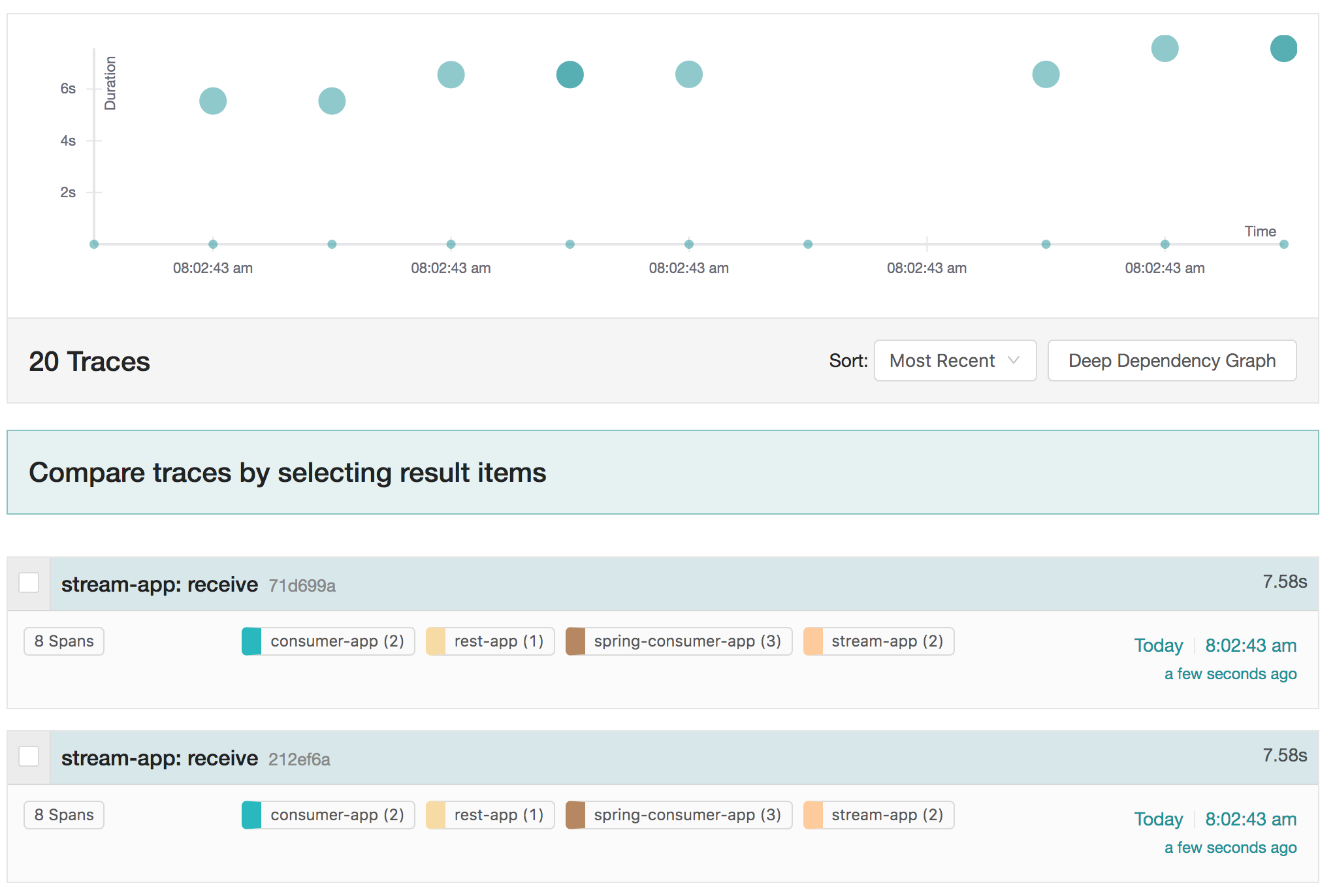Click the leftmost small marker on time axis
The image size is (1335, 896).
pos(94,244)
